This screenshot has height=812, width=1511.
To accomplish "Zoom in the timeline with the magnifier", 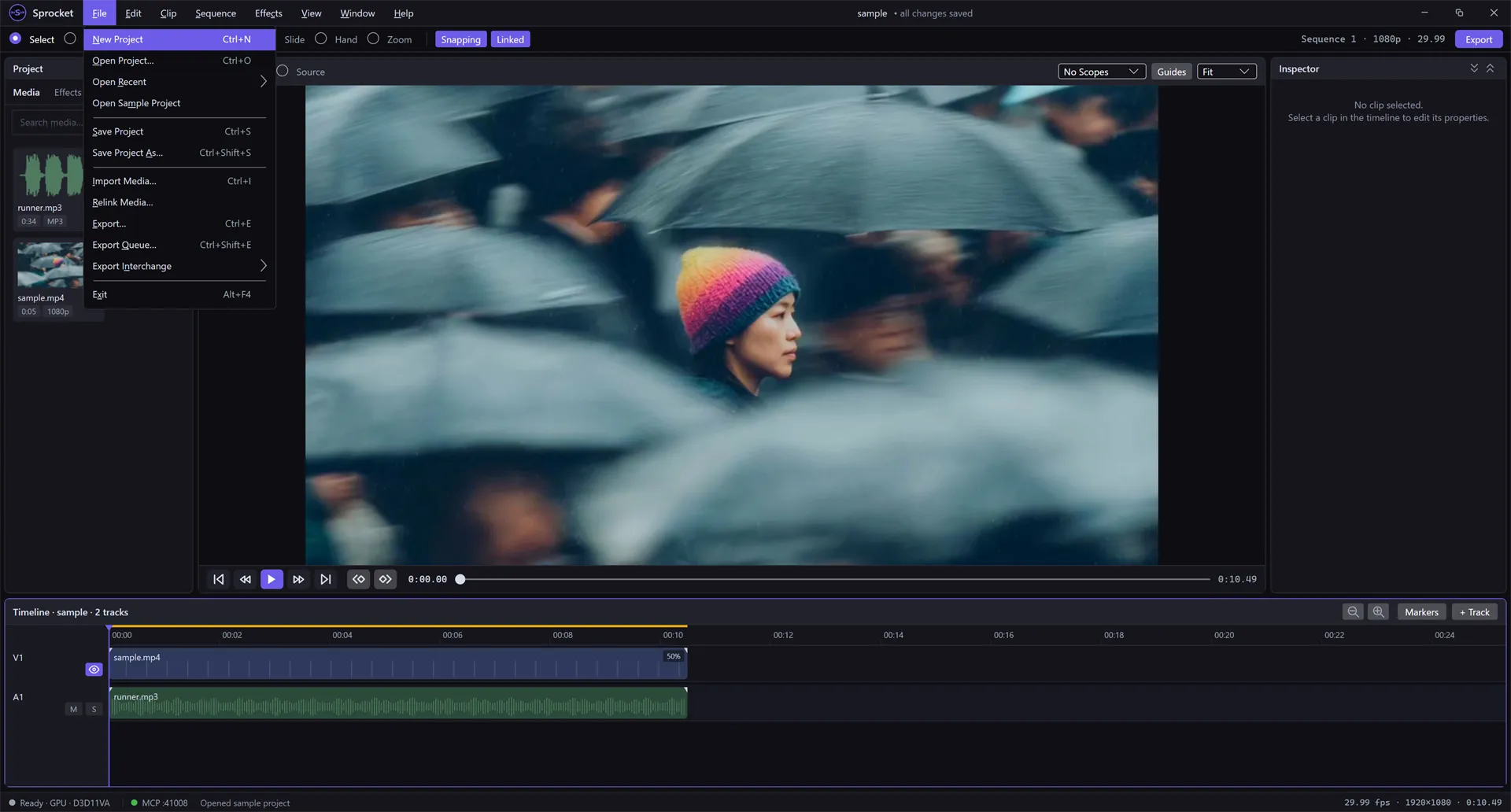I will [x=1378, y=612].
